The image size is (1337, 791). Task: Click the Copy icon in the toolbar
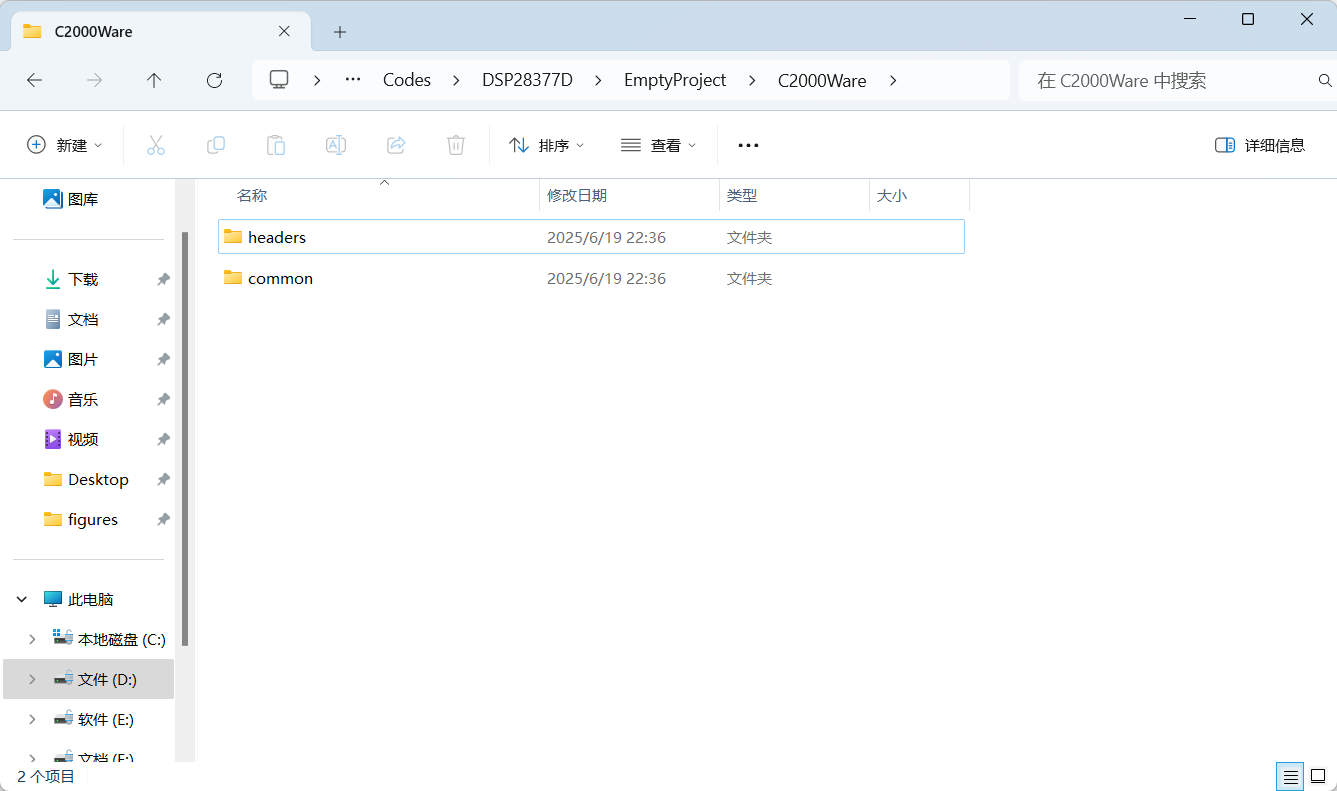pyautogui.click(x=216, y=144)
